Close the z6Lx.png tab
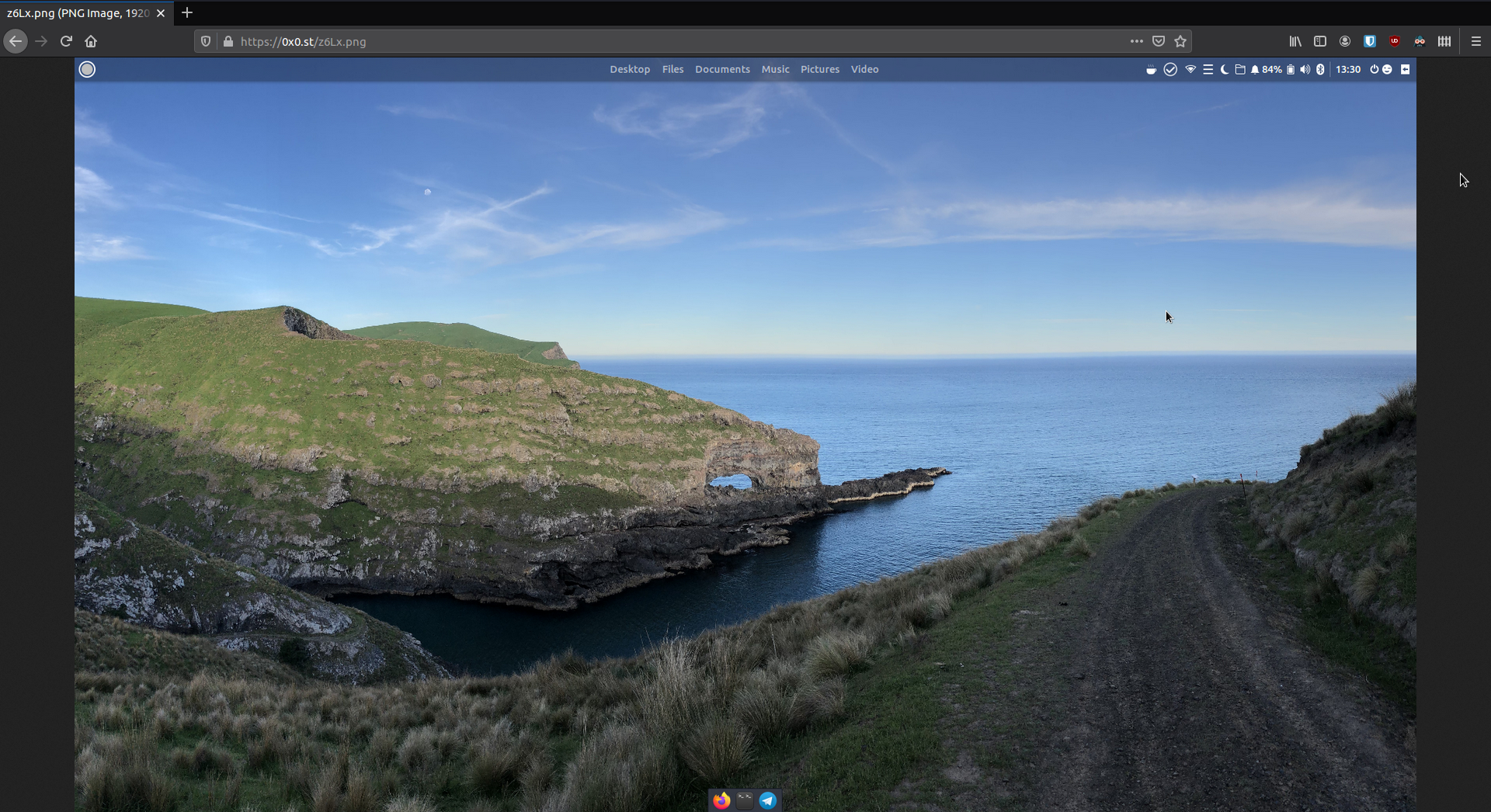This screenshot has width=1491, height=812. [161, 13]
